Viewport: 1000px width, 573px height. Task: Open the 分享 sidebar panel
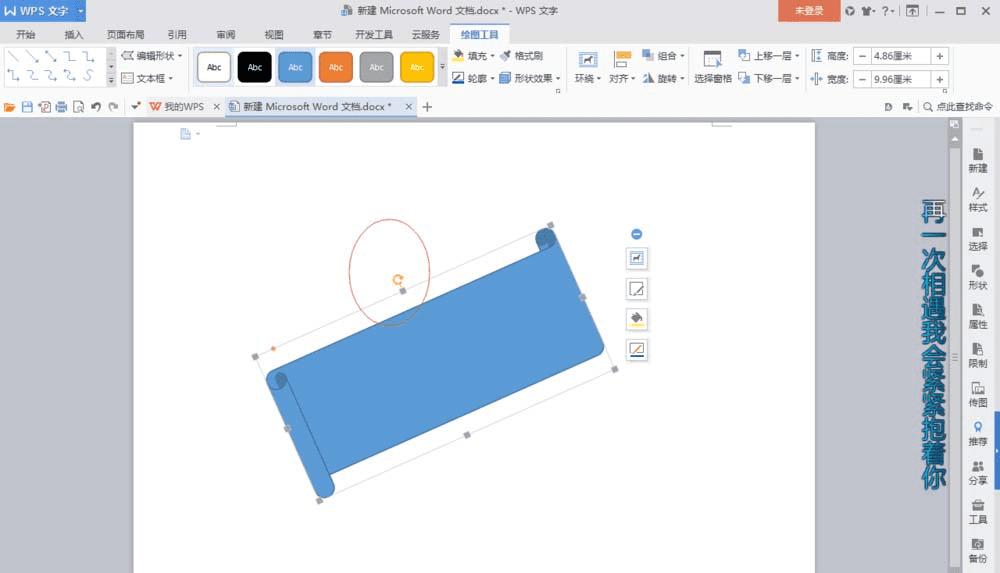[x=978, y=473]
